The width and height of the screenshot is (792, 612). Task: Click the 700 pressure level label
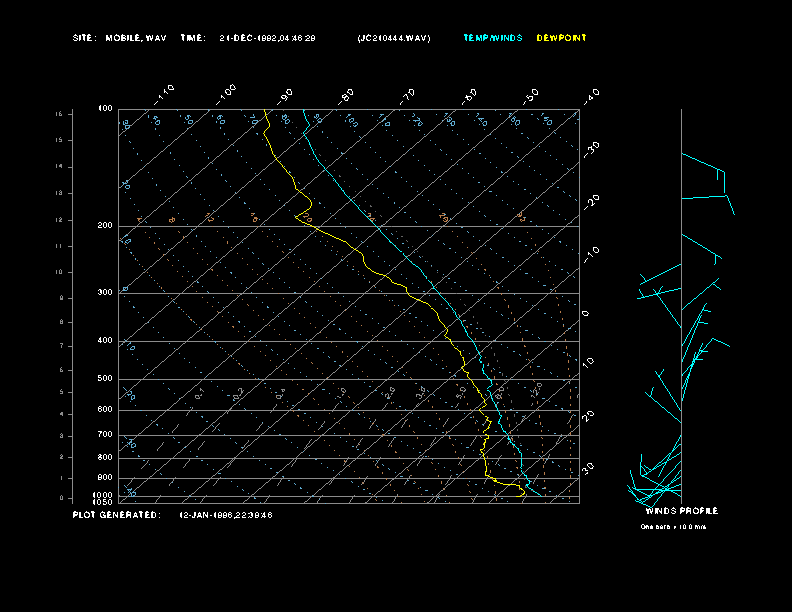point(105,434)
